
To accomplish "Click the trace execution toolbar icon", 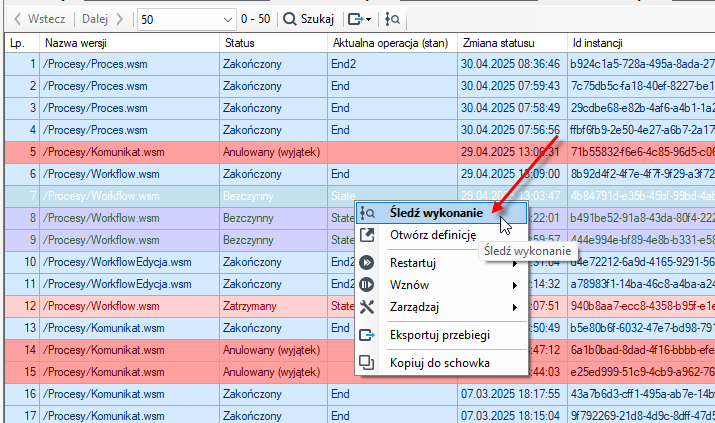I will [x=392, y=19].
